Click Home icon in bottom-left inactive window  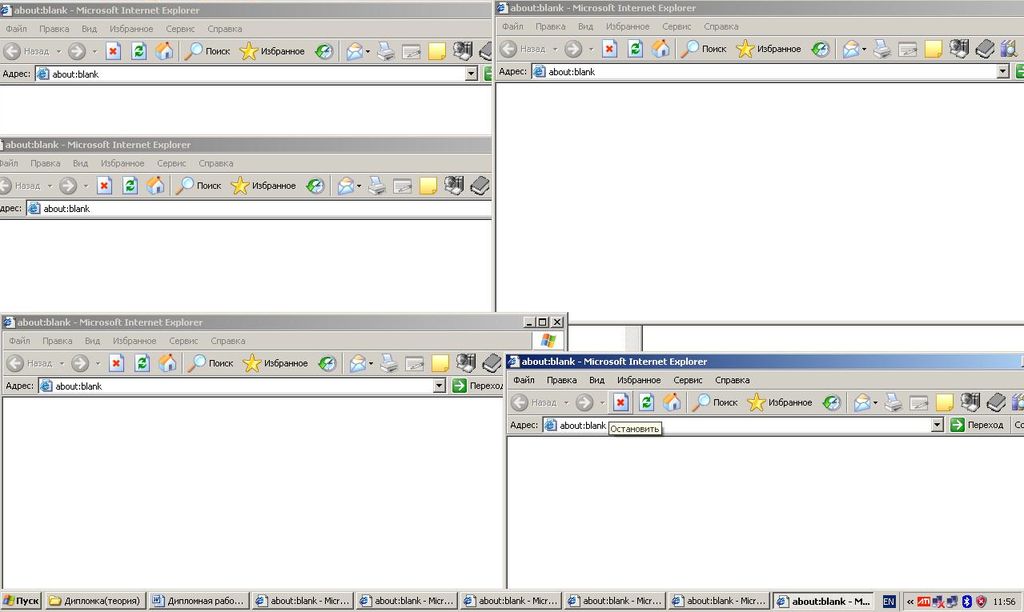(x=167, y=363)
